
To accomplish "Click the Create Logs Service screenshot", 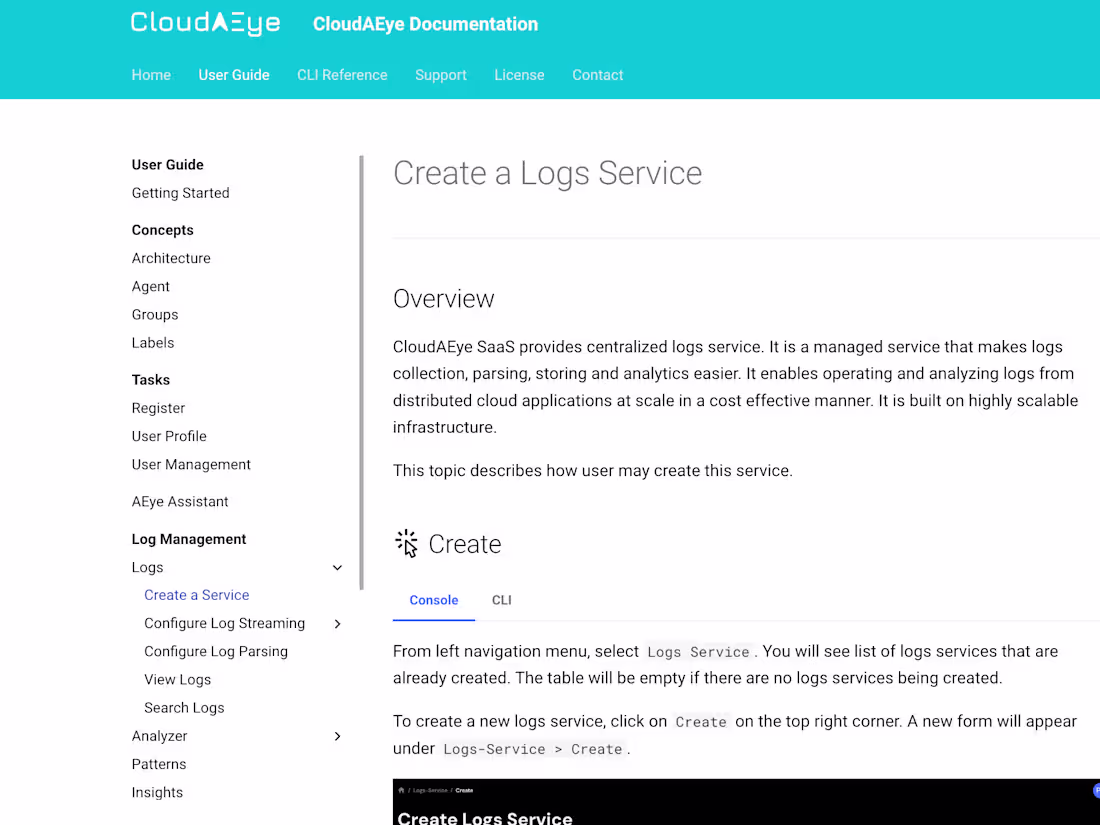I will (745, 808).
